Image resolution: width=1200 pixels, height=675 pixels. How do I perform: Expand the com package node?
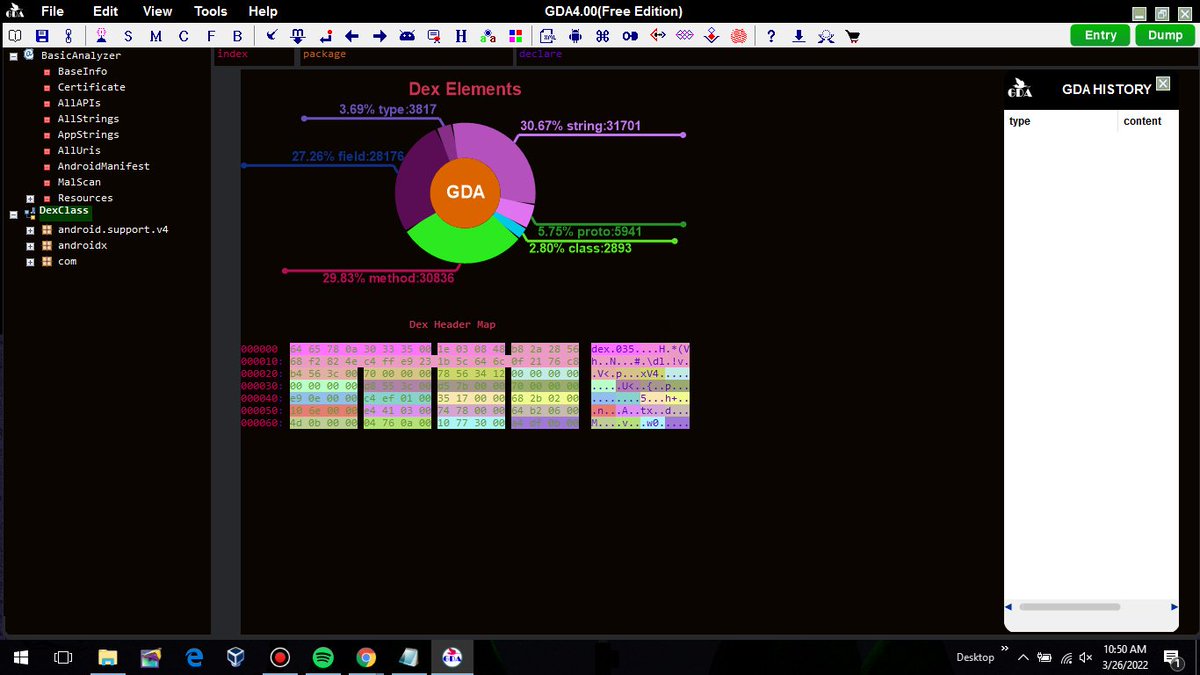tap(30, 262)
